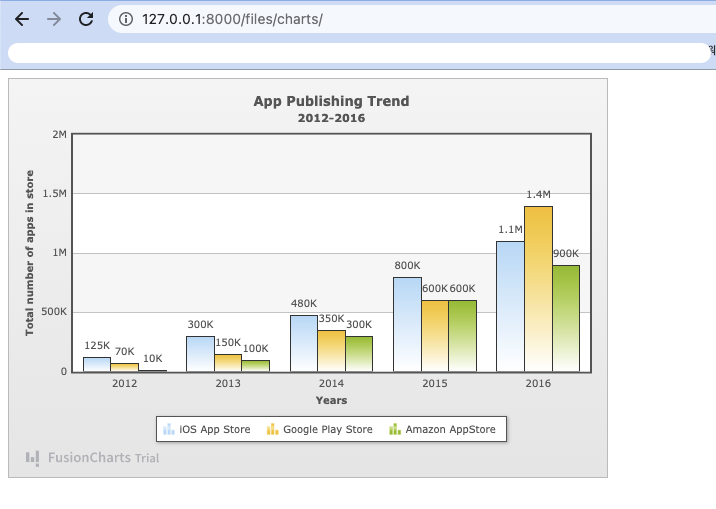Screen dimensions: 716x509
Task: Click the x-axis title Years
Action: pos(332,400)
